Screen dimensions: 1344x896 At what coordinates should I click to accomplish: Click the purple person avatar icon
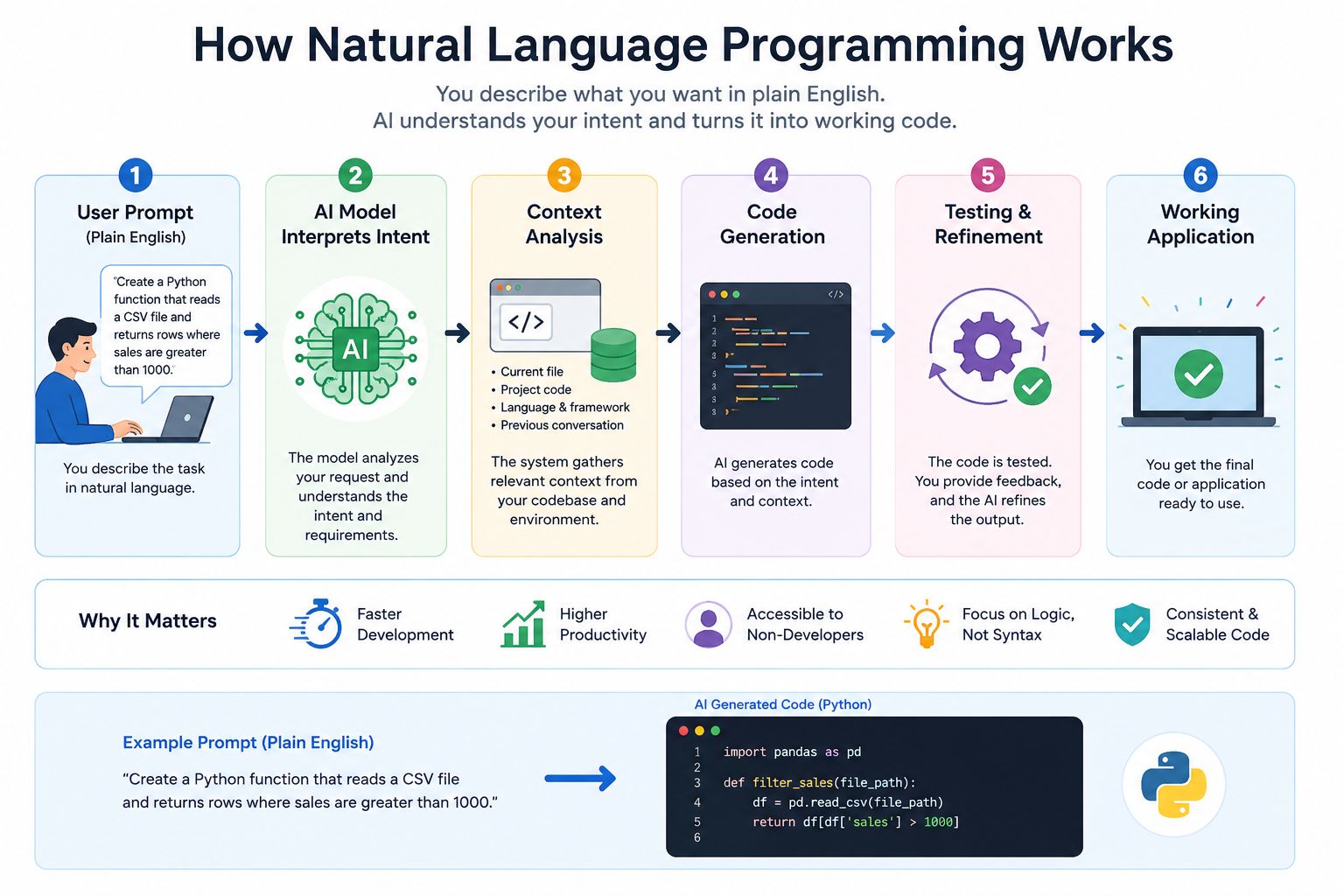709,624
